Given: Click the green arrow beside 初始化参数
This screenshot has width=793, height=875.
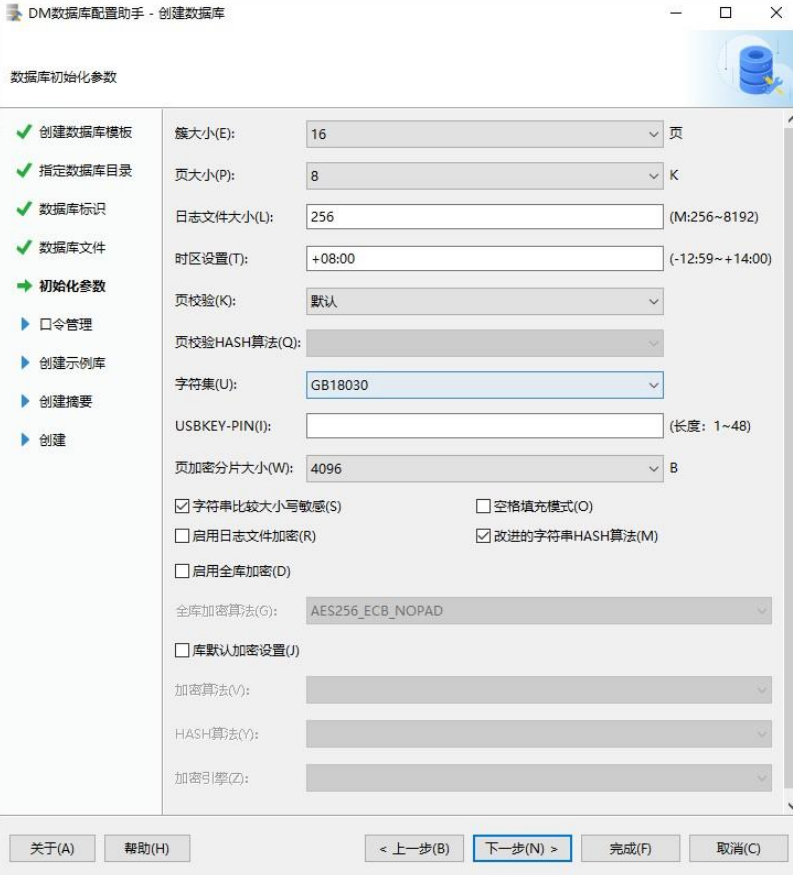Looking at the screenshot, I should [x=24, y=286].
